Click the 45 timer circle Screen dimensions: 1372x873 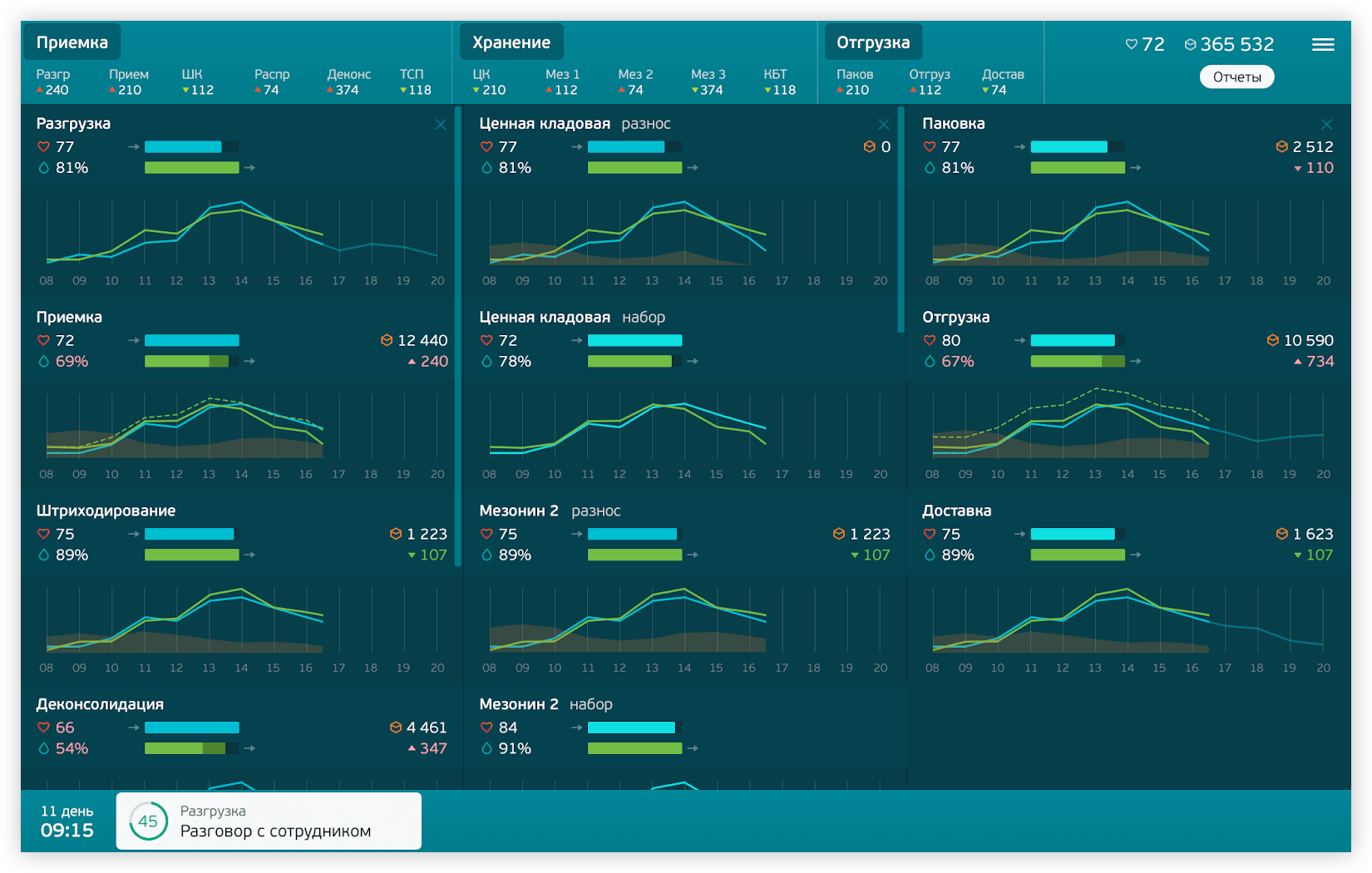tap(148, 821)
